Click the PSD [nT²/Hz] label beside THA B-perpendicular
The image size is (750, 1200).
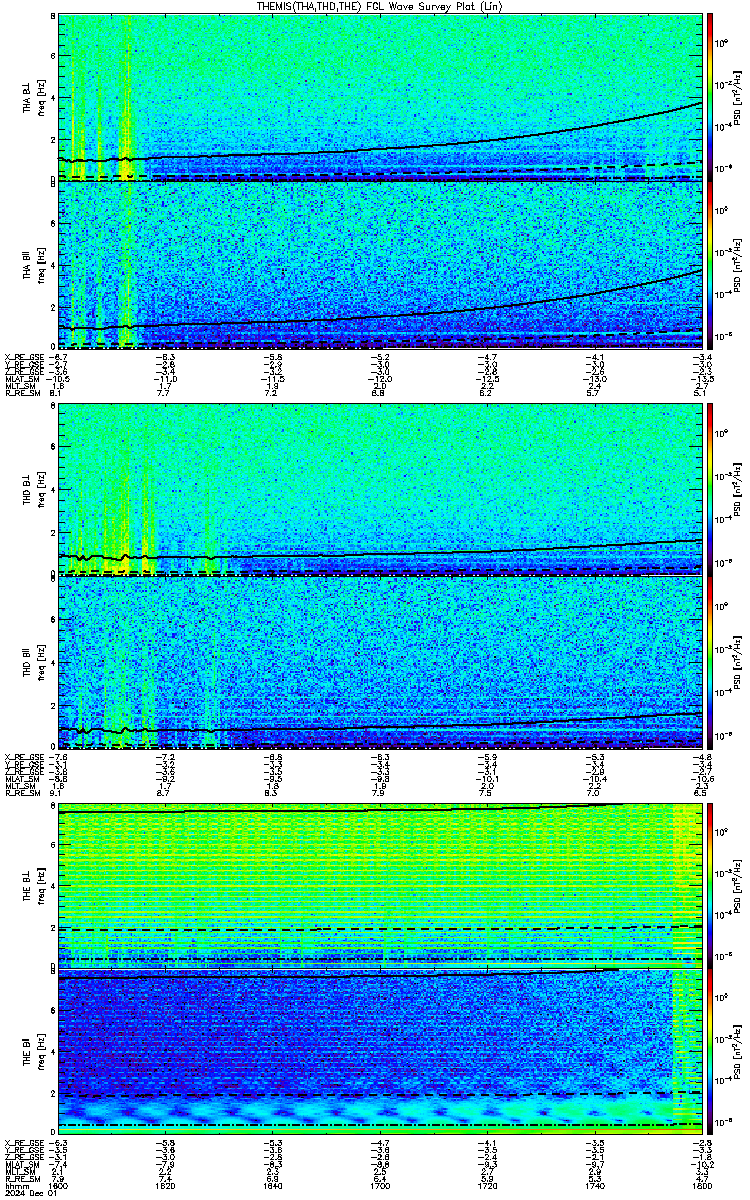(739, 97)
